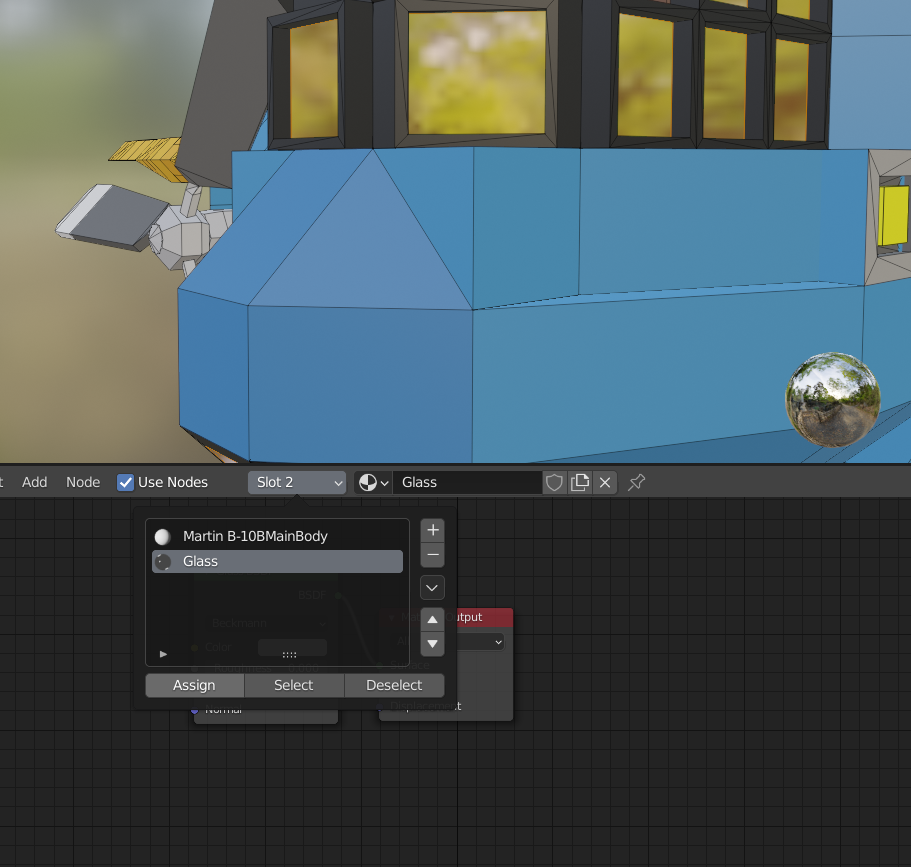The height and width of the screenshot is (867, 911).
Task: Open material slot specials chevron menu
Action: click(432, 587)
